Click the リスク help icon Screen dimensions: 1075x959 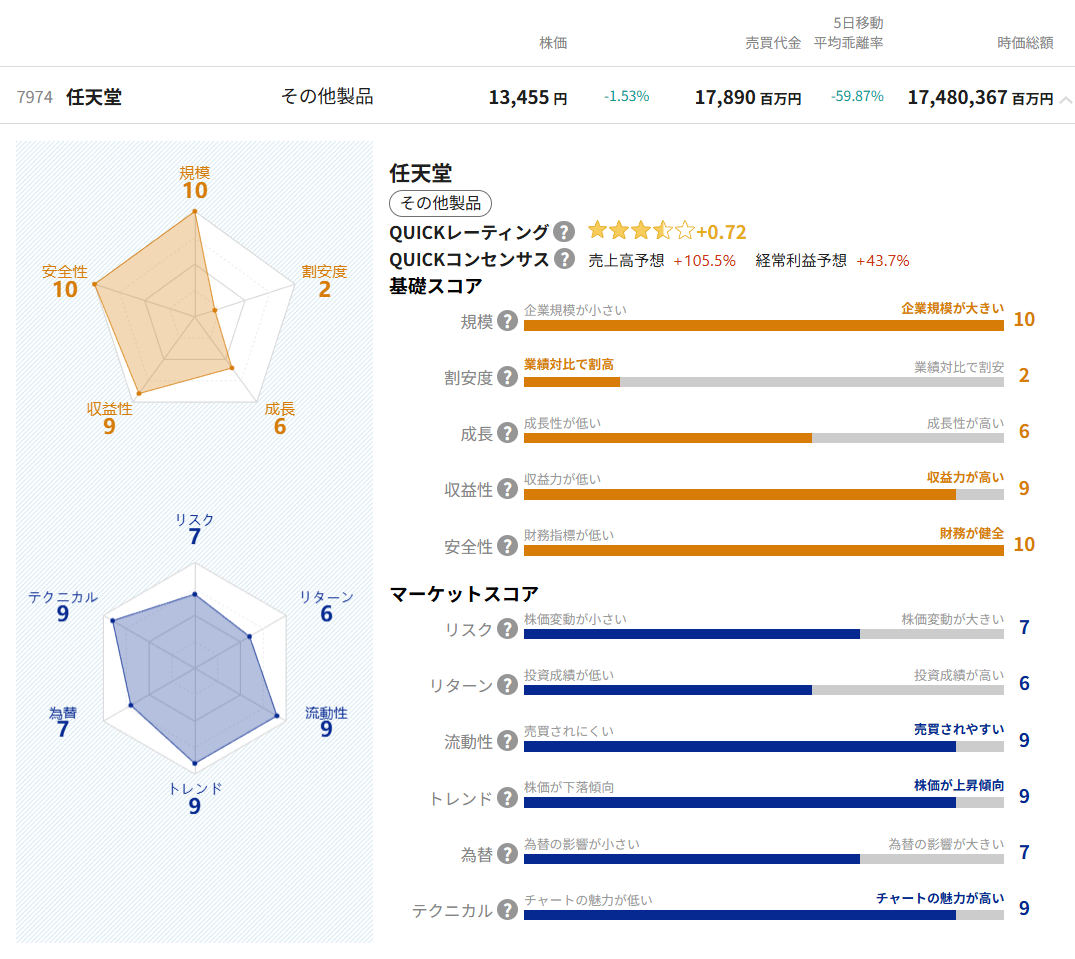tap(508, 630)
